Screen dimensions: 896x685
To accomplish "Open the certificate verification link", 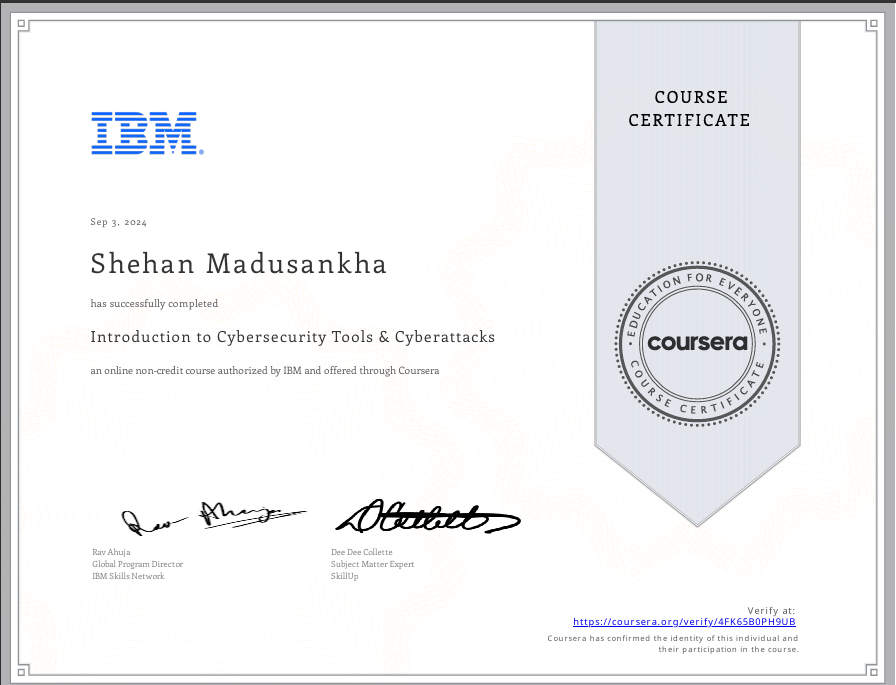I will 683,621.
